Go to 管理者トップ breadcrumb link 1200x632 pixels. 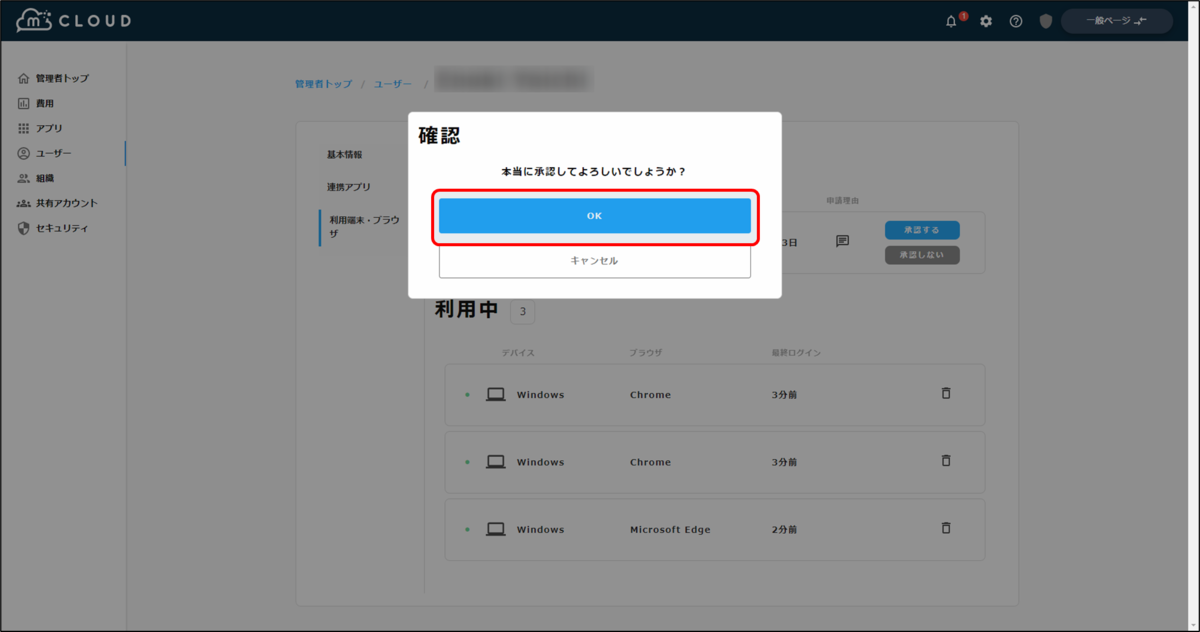click(323, 84)
